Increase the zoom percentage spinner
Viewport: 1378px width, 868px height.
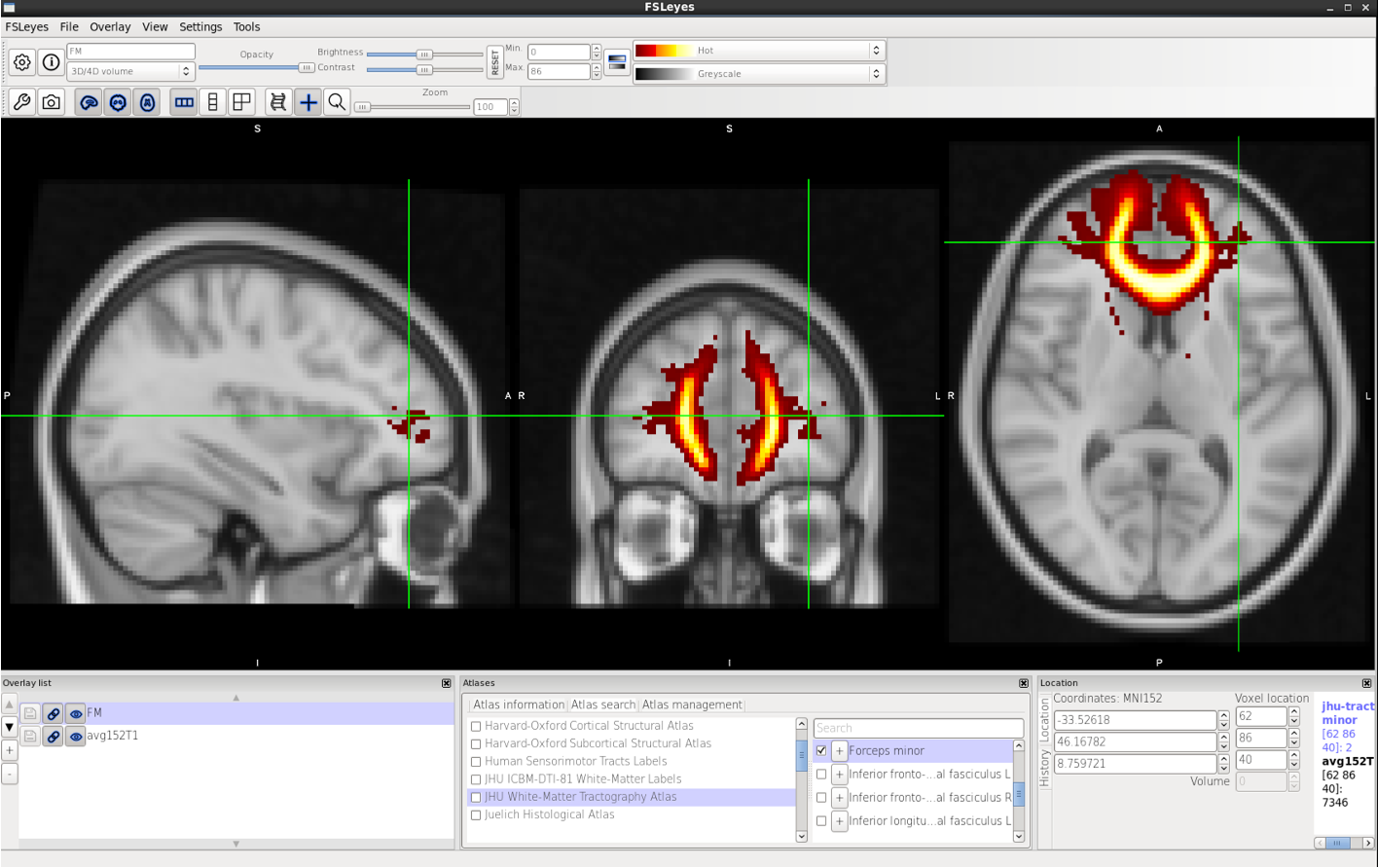(x=514, y=102)
